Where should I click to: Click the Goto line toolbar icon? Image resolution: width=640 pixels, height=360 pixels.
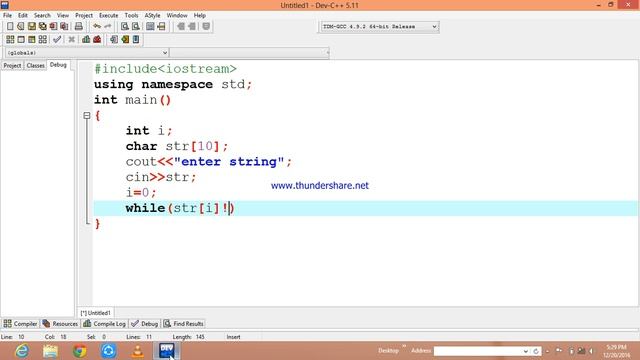pyautogui.click(x=161, y=27)
